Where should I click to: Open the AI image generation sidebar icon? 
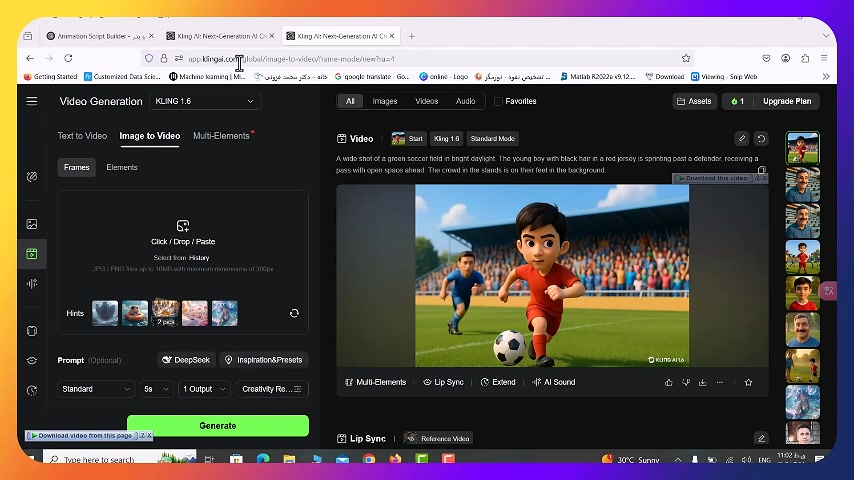(32, 224)
